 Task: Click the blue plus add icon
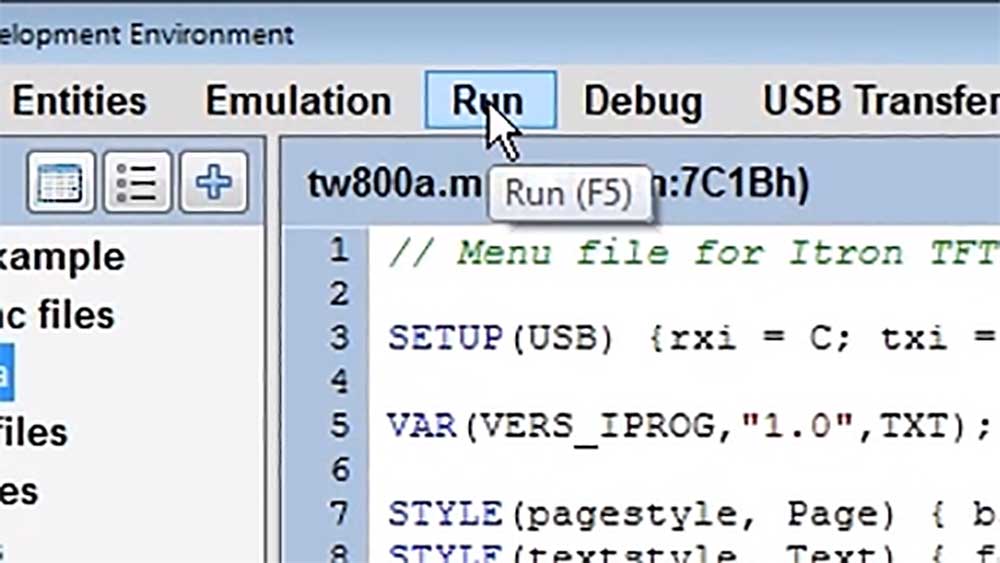click(213, 183)
